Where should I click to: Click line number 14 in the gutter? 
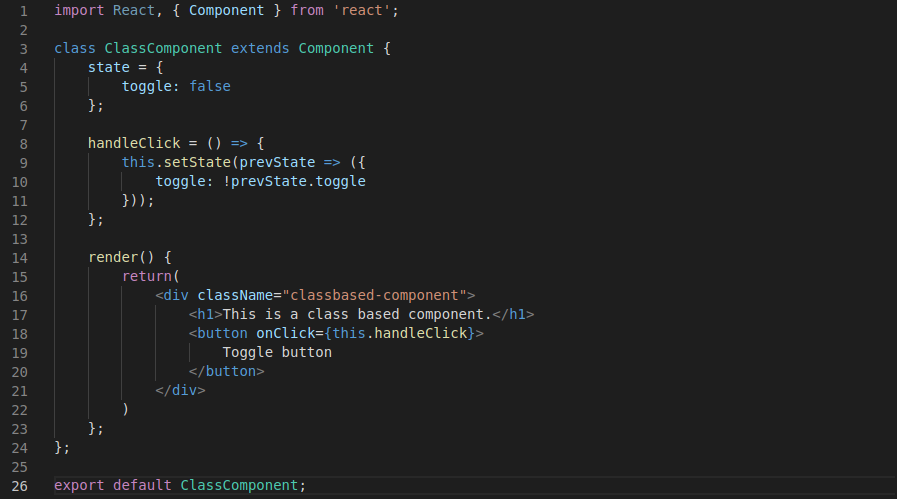coord(19,258)
